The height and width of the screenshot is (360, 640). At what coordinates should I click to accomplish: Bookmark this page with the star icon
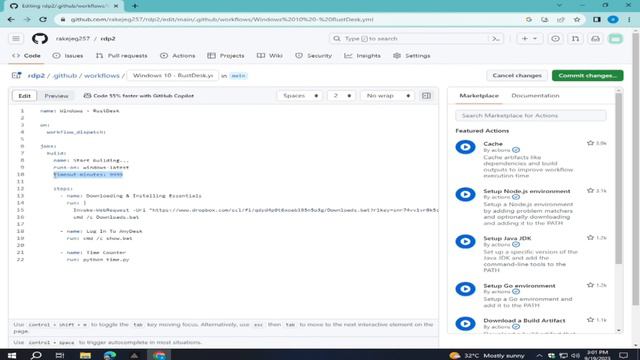577,19
